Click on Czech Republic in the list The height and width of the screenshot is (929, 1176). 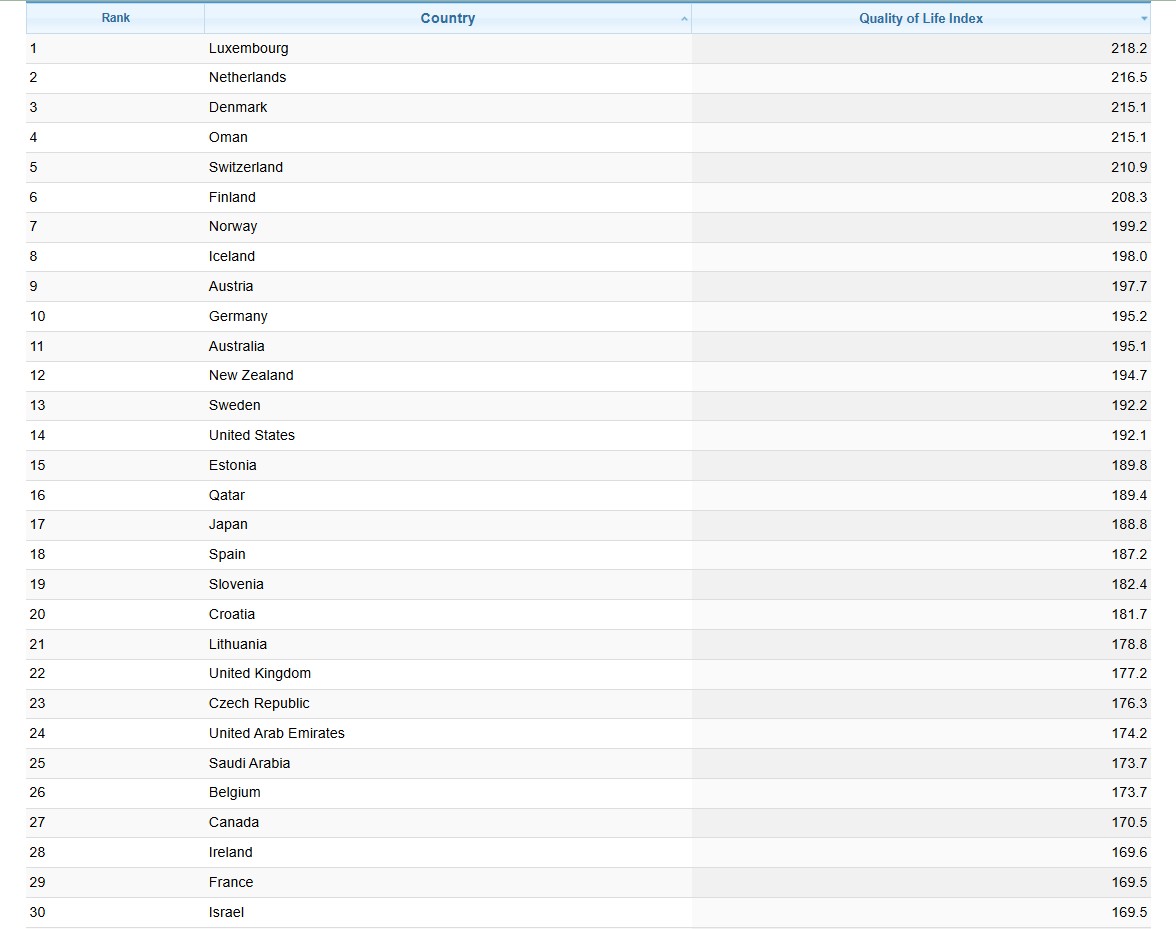(x=259, y=703)
